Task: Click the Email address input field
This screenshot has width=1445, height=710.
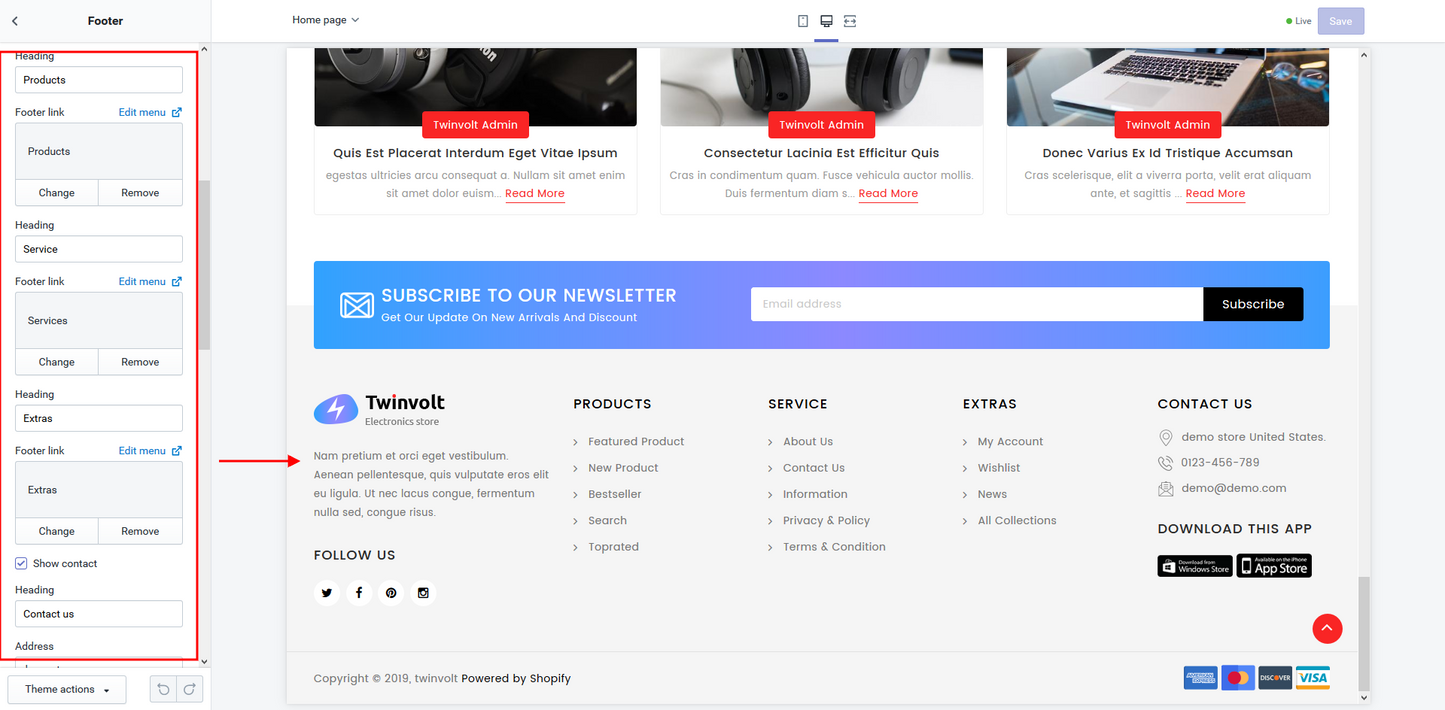Action: 976,303
